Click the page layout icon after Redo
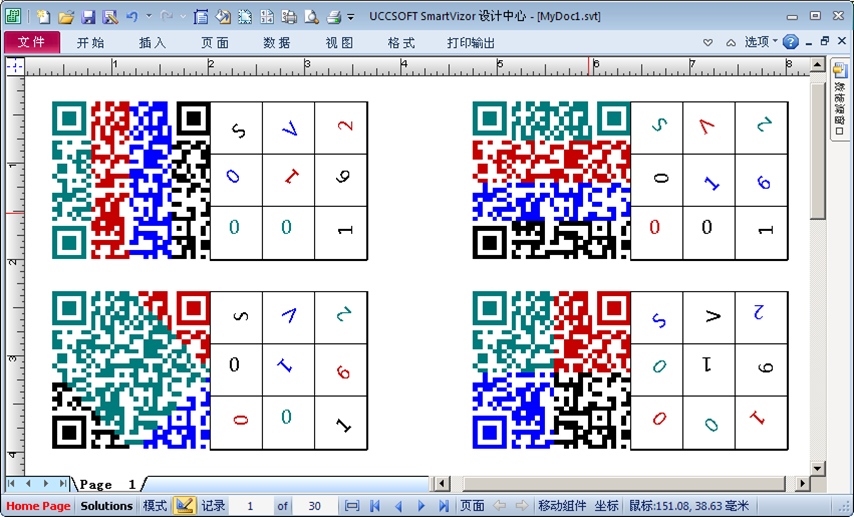The width and height of the screenshot is (854, 517). [200, 17]
